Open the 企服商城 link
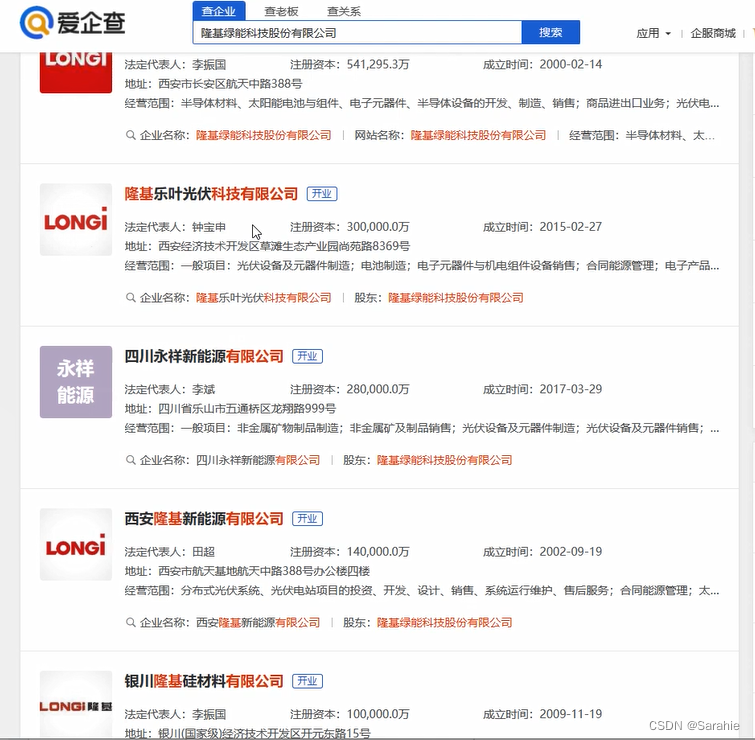This screenshot has width=755, height=740. point(713,33)
